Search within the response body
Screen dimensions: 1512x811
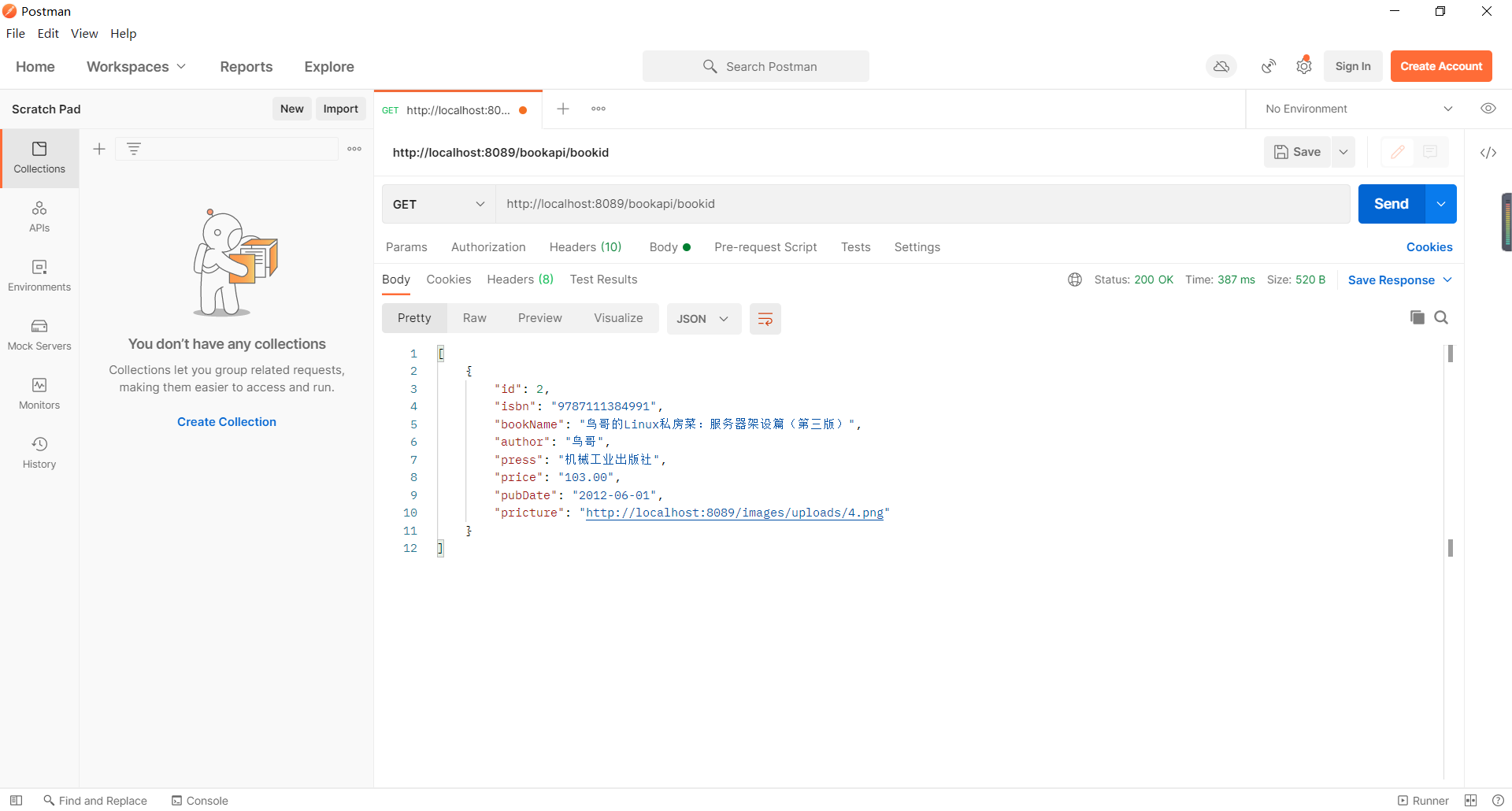[1441, 317]
